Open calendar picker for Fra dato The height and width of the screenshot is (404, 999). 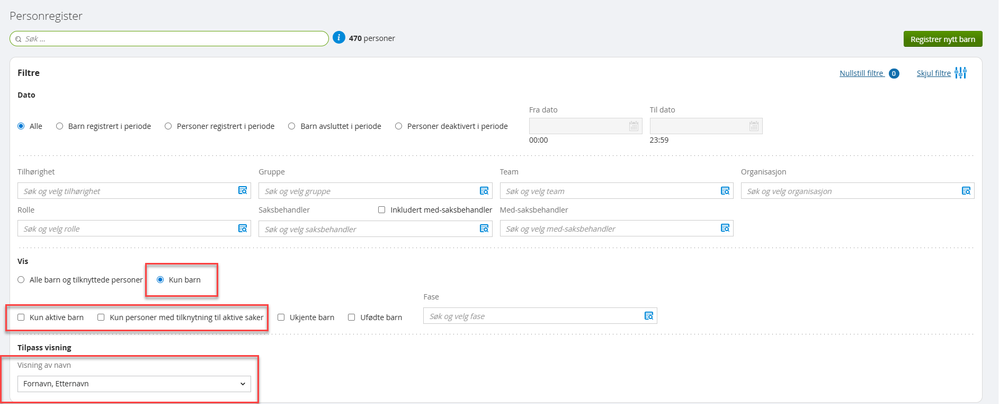tap(634, 126)
